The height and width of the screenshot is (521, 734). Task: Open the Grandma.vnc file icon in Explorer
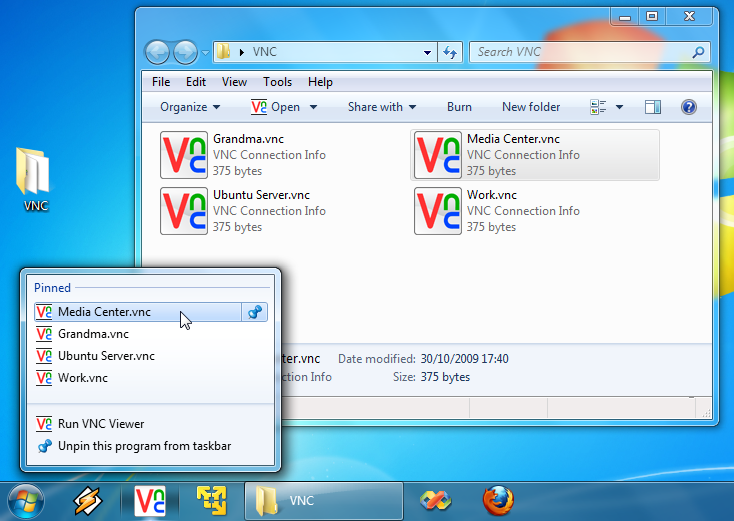(x=184, y=155)
